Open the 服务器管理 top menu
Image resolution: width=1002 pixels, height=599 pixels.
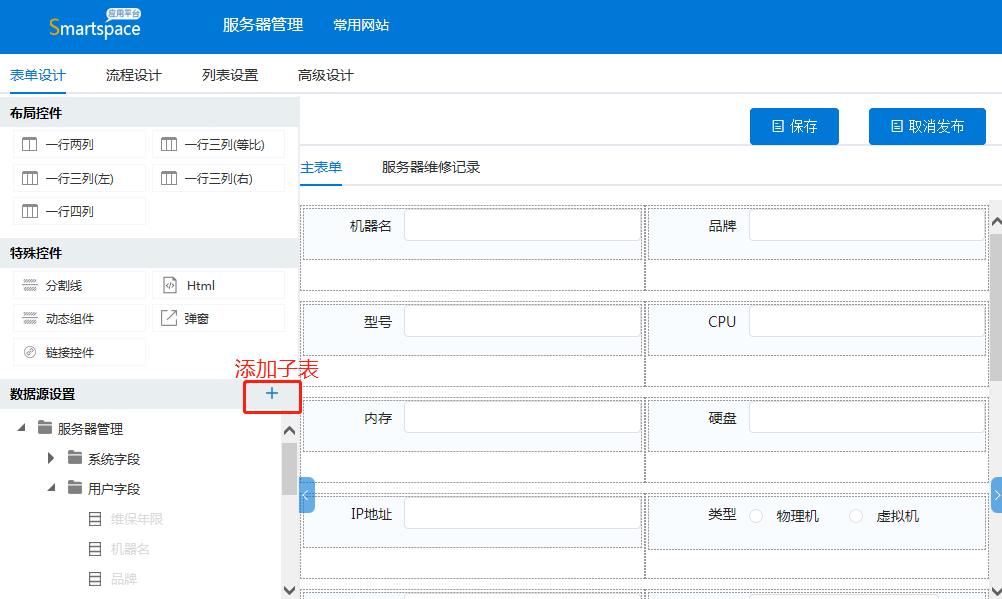(x=263, y=25)
